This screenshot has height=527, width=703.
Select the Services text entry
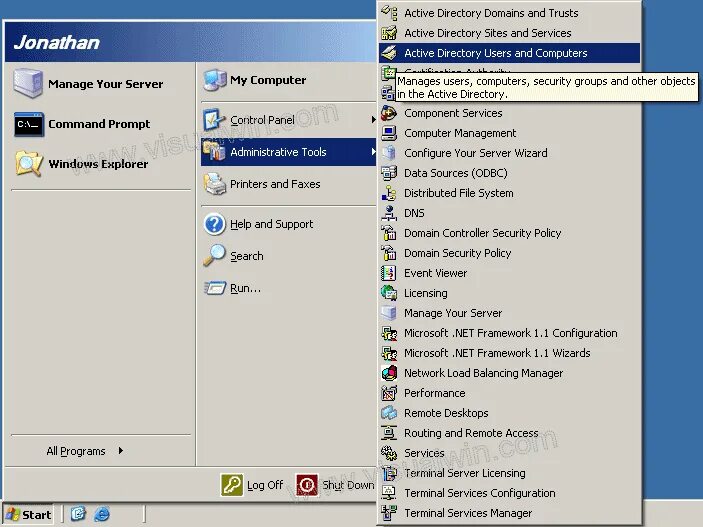[424, 453]
